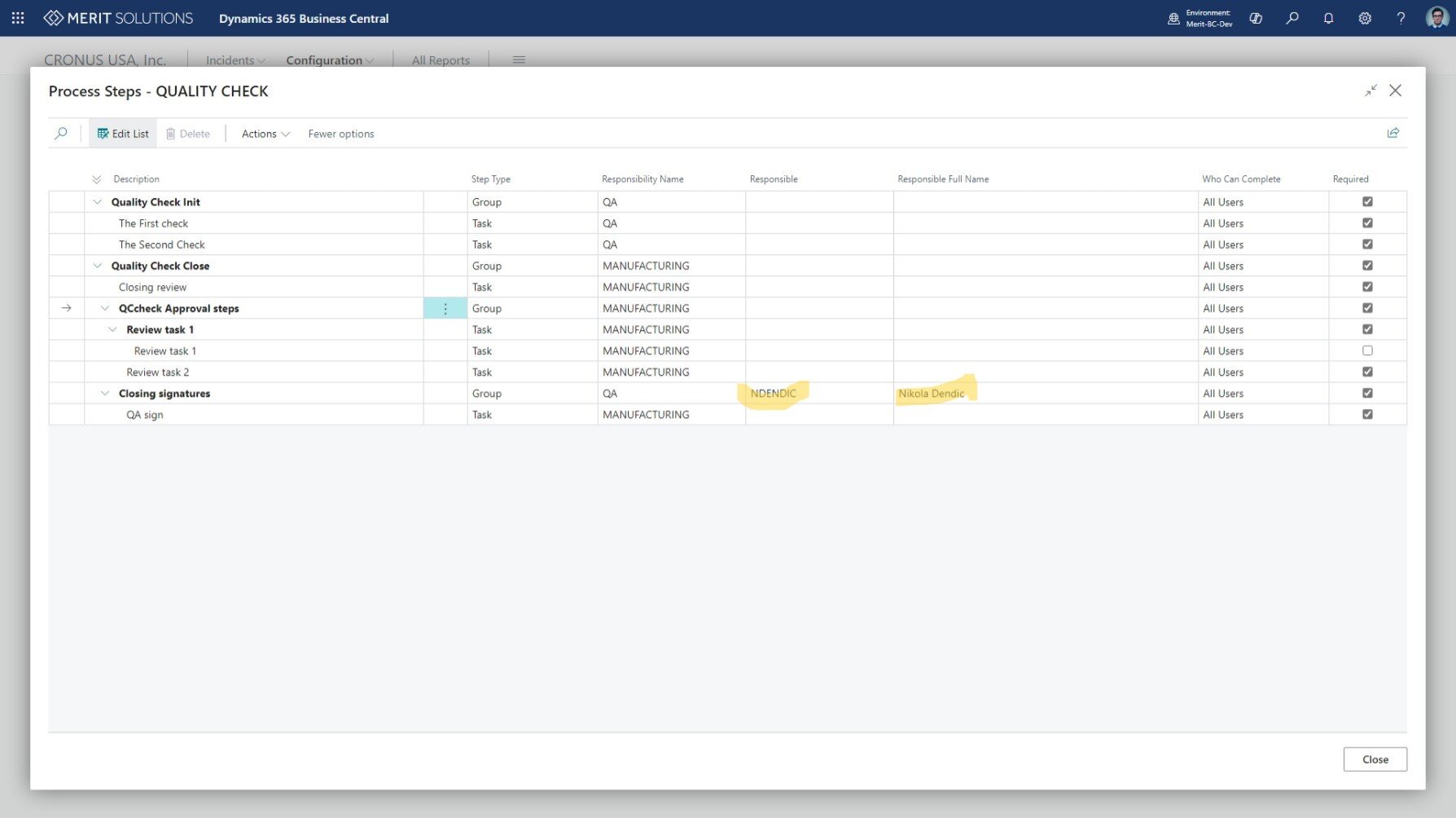This screenshot has width=1456, height=818.
Task: Check Required box for unchecked Review task 1
Action: tap(1367, 351)
